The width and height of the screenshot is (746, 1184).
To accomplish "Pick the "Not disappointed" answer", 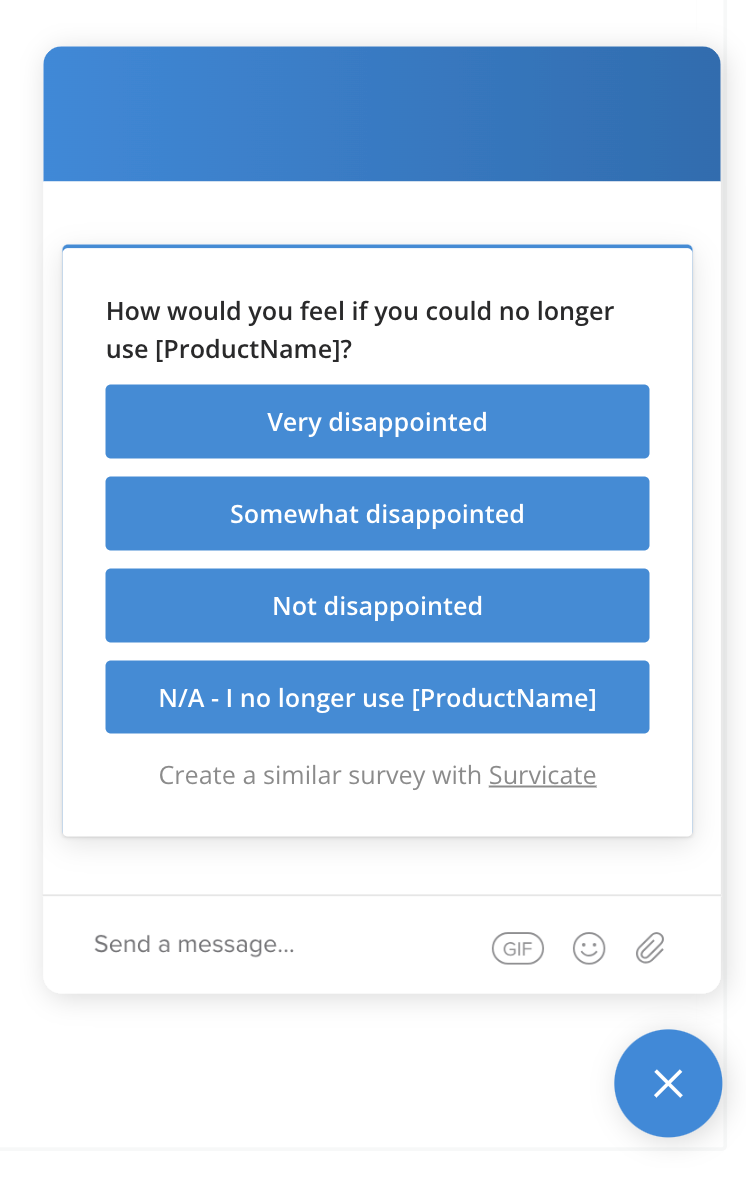I will tap(378, 606).
